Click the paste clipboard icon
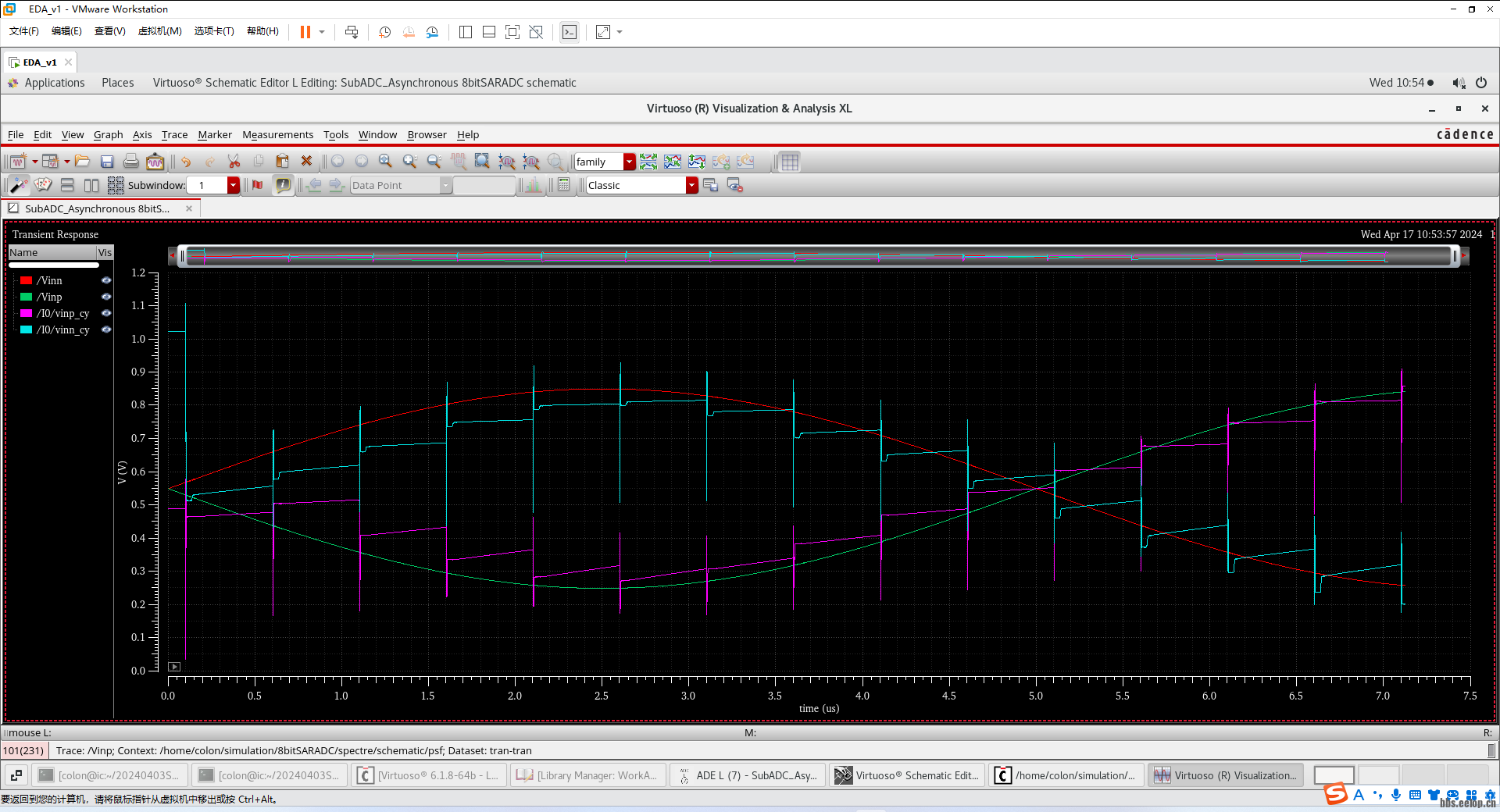Viewport: 1500px width, 812px height. pyautogui.click(x=282, y=162)
